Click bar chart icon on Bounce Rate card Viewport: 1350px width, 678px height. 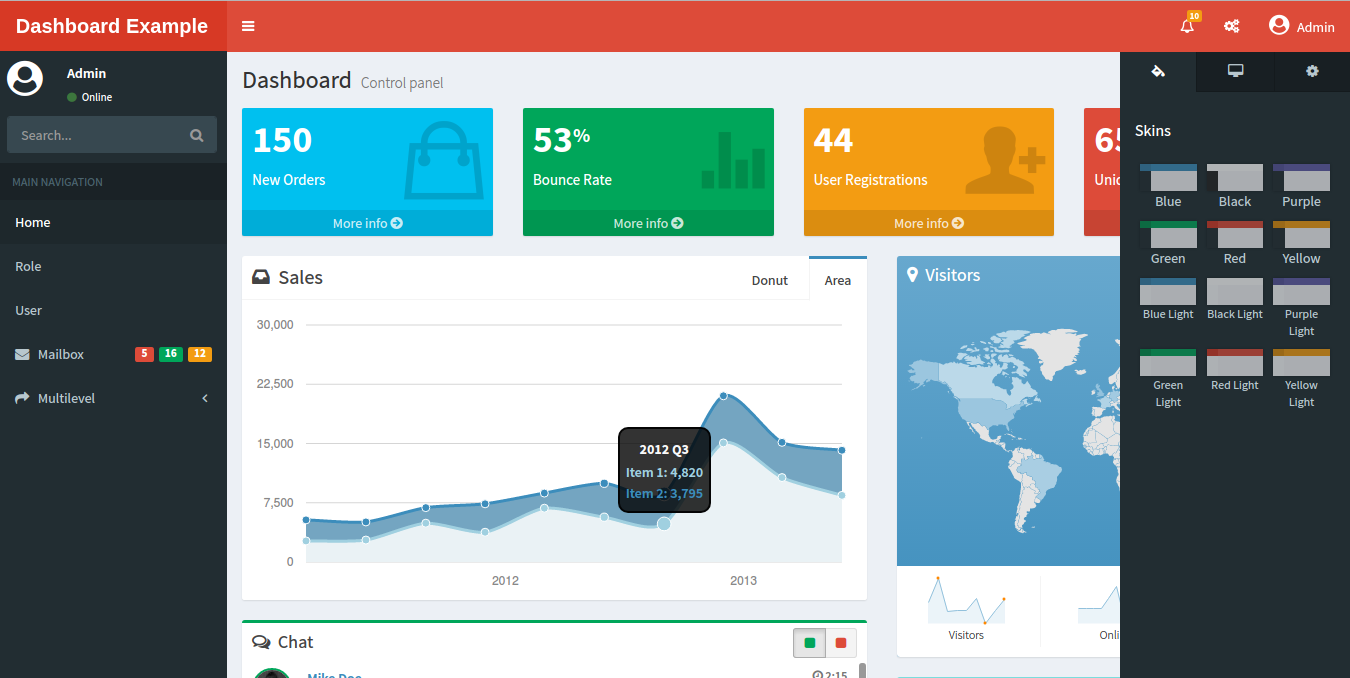[x=733, y=160]
